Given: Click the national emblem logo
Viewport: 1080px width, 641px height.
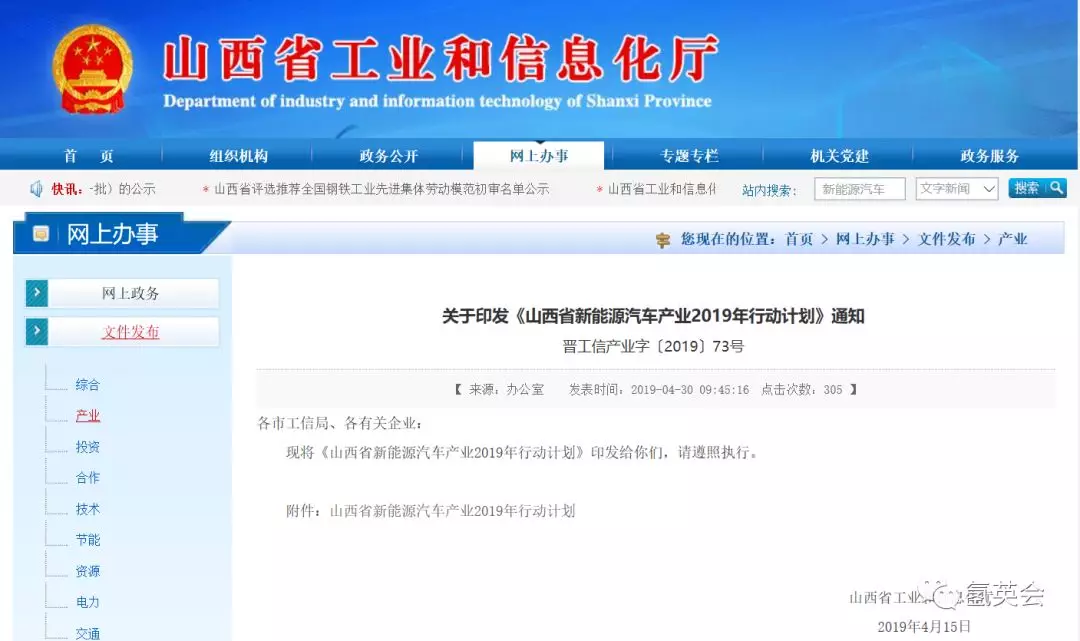Looking at the screenshot, I should [91, 68].
